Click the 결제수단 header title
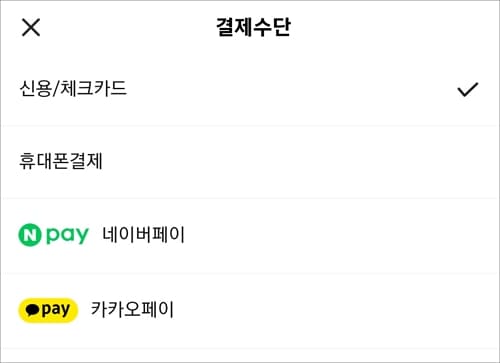This screenshot has width=500, height=363. [253, 27]
